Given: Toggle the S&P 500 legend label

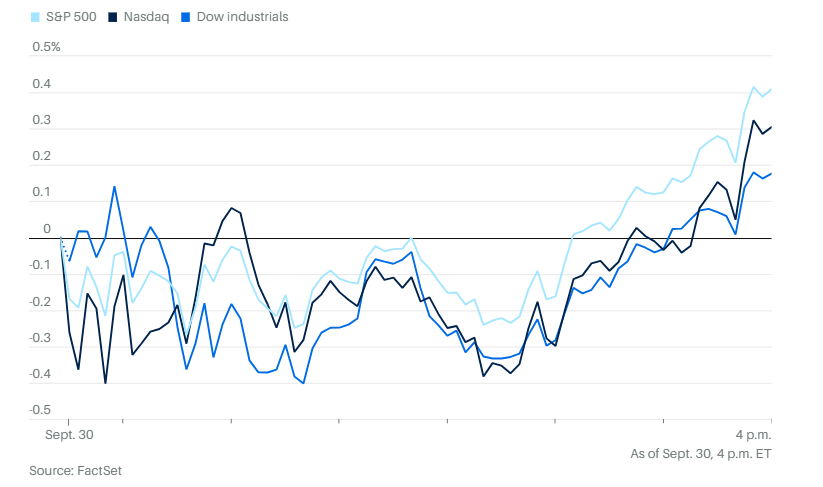Looking at the screenshot, I should click(71, 17).
